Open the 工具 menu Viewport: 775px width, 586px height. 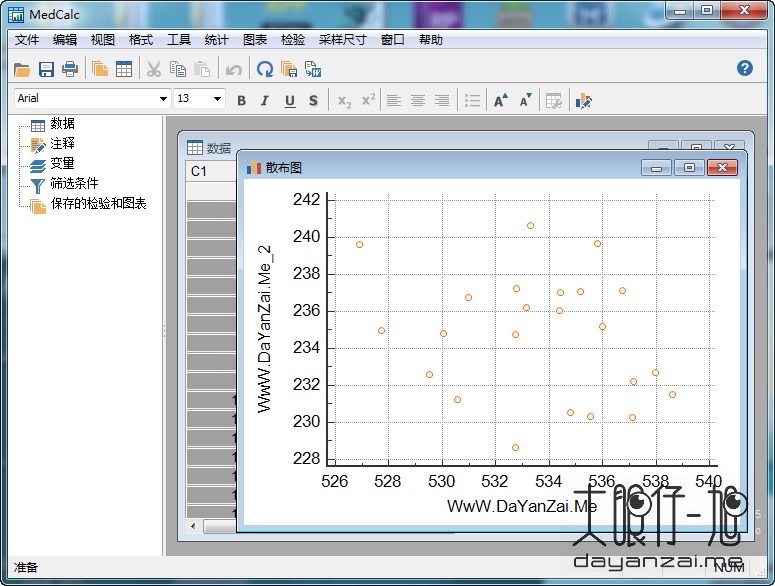tap(179, 40)
